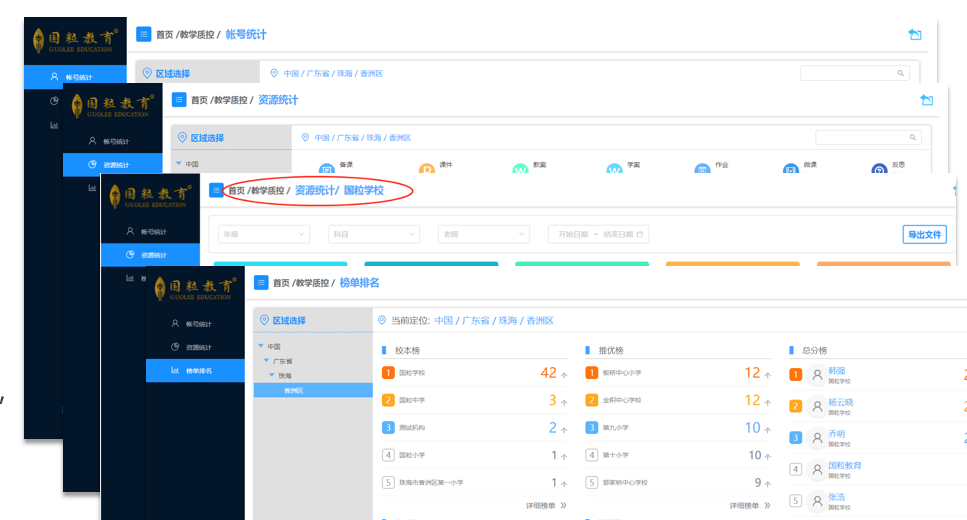Screen dimensions: 967x520
Task: Click the back arrow icon in the 资源统计 window
Action: click(x=926, y=100)
